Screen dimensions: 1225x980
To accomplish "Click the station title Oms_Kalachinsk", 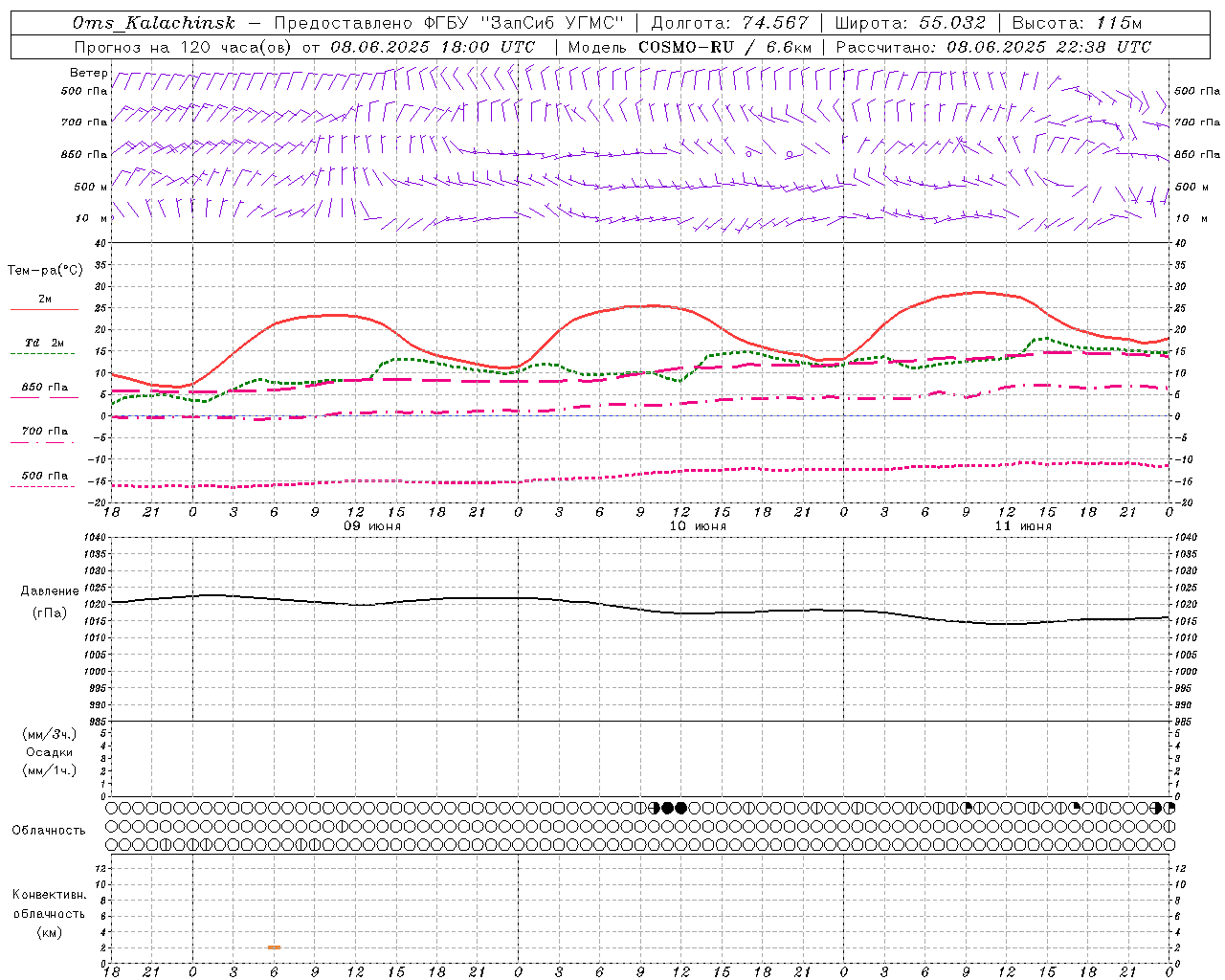I will click(153, 23).
